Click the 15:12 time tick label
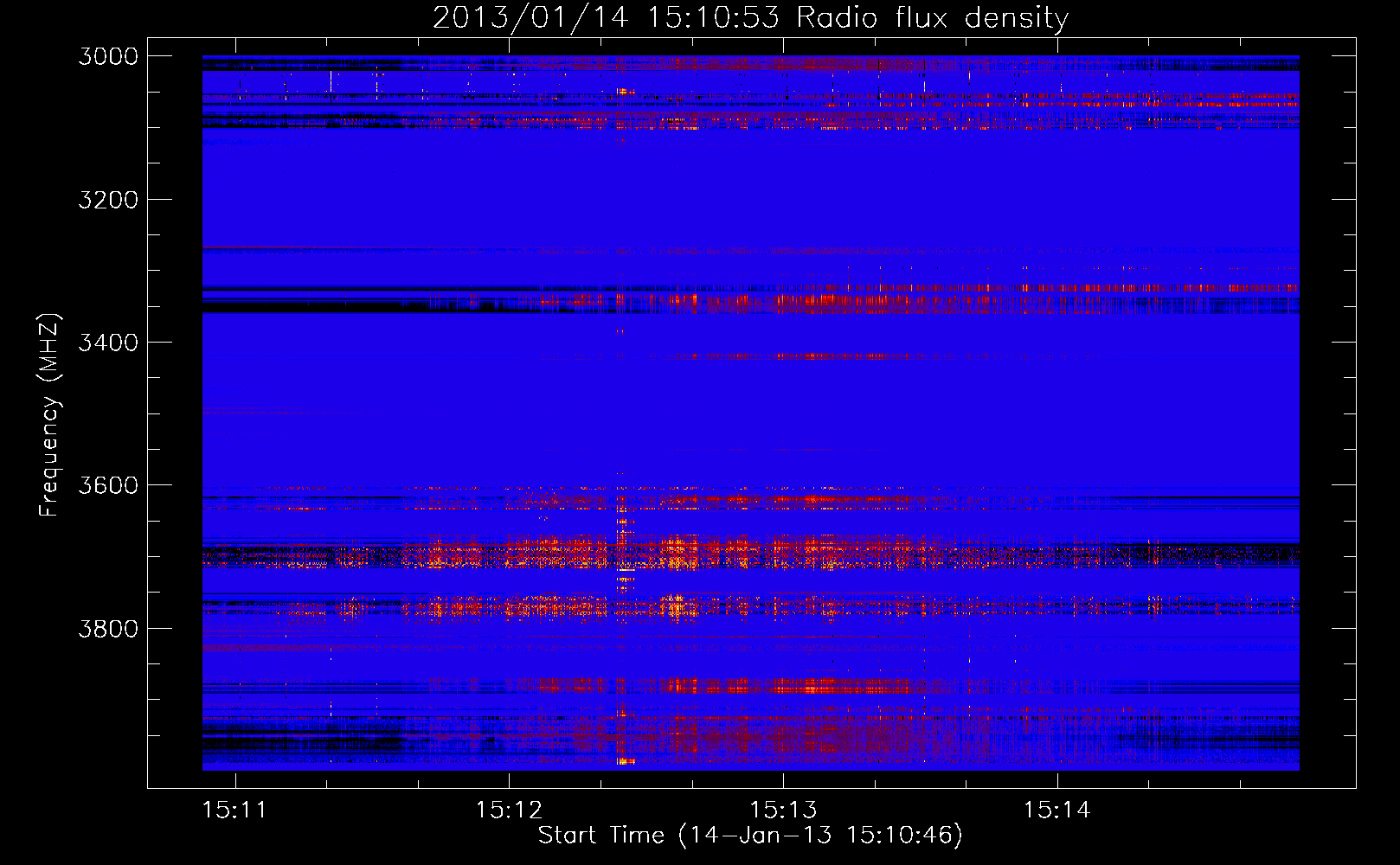 [509, 811]
